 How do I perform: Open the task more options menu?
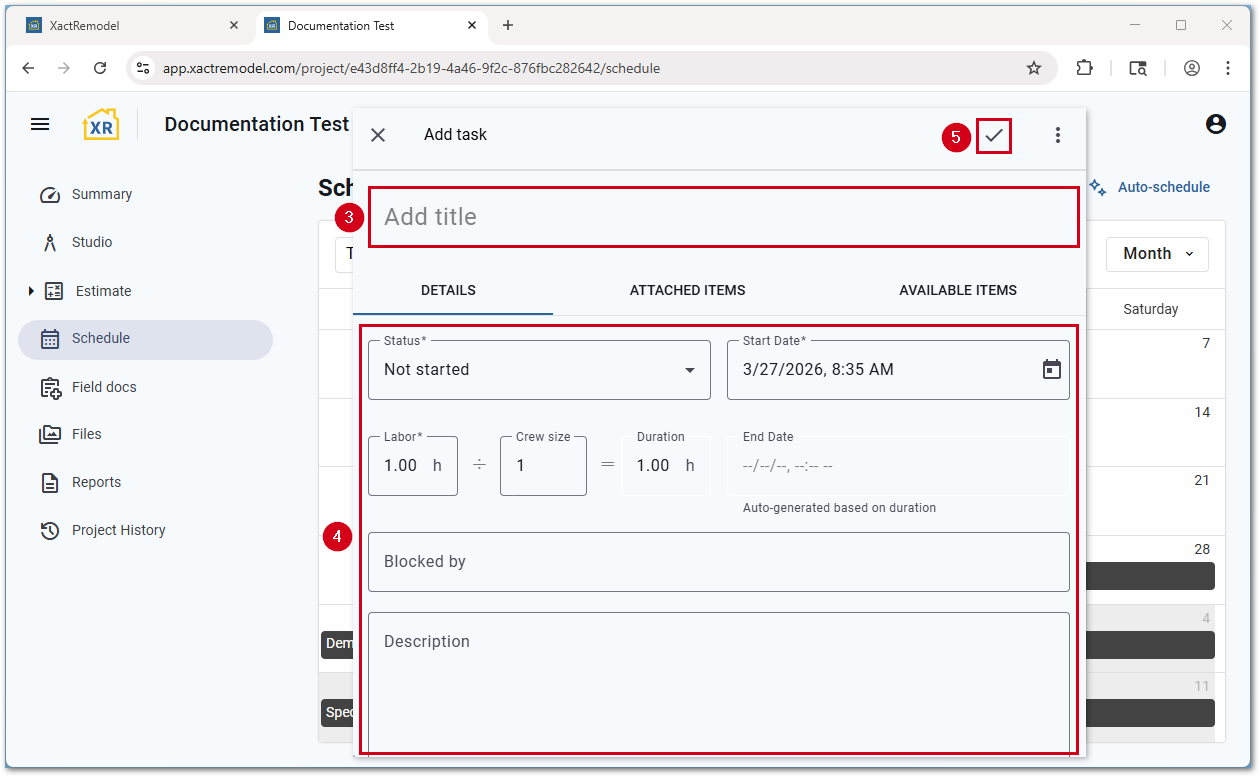[x=1057, y=135]
